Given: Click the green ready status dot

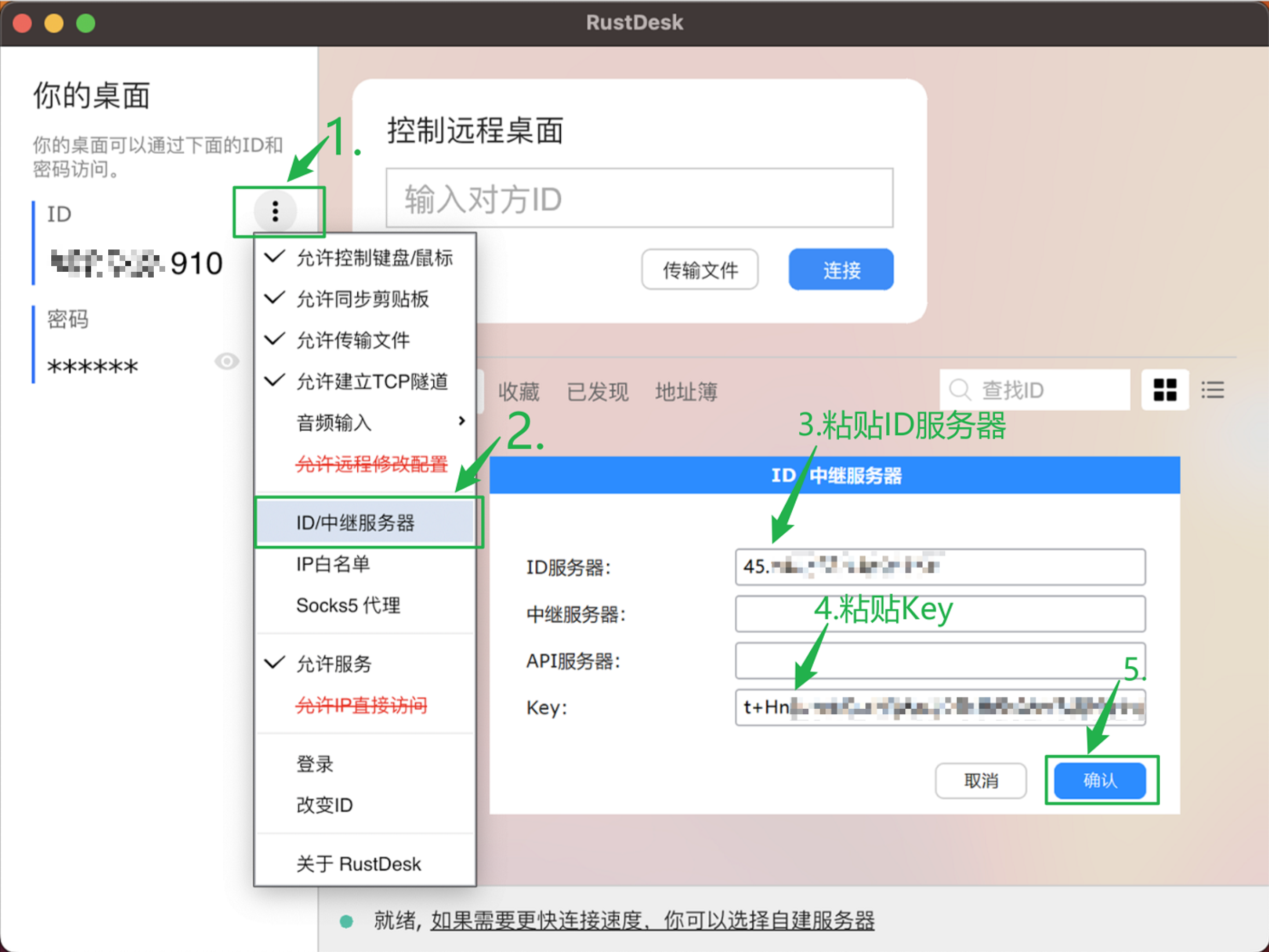Looking at the screenshot, I should click(x=346, y=921).
